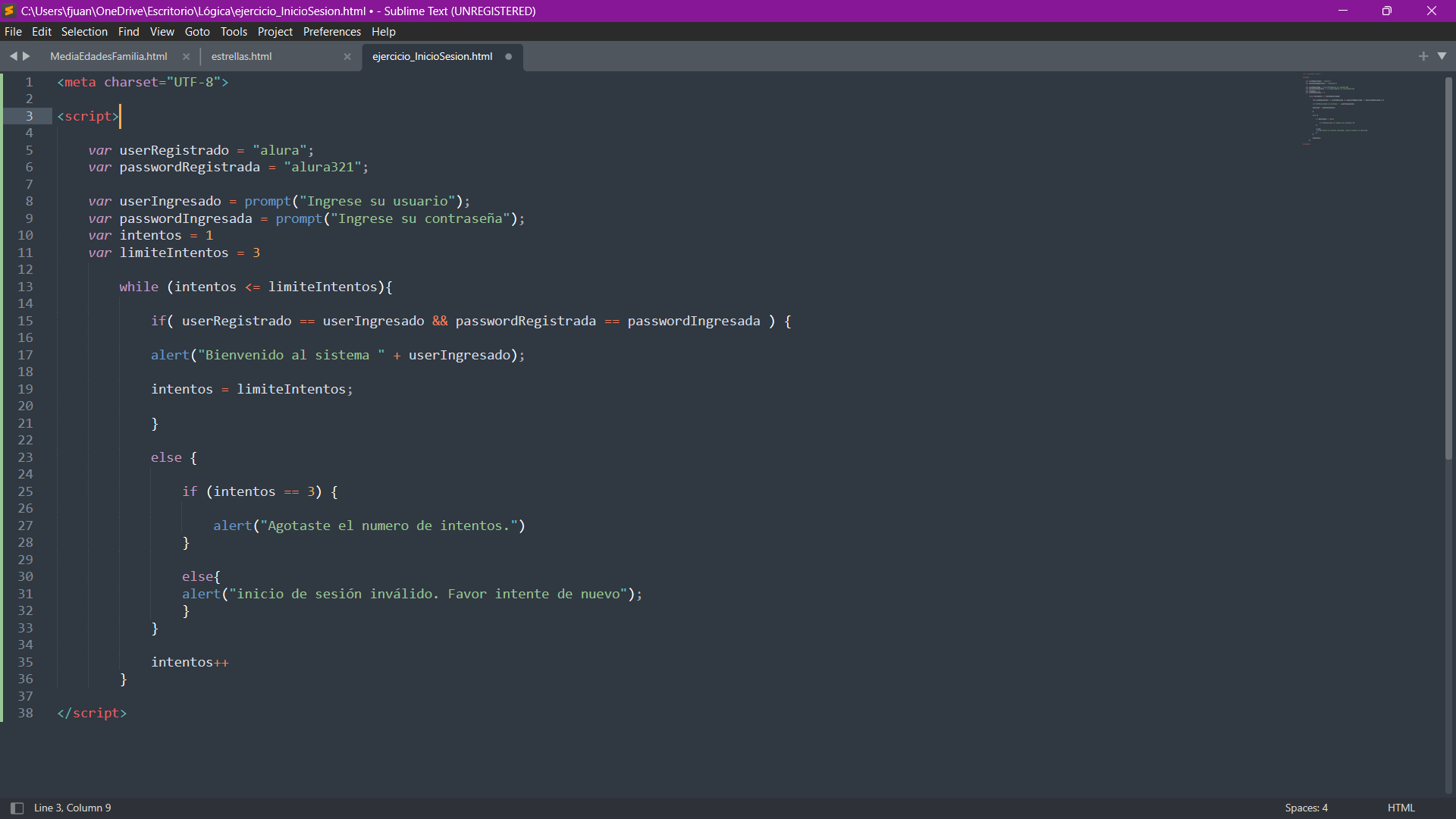This screenshot has width=1456, height=819.
Task: Go to previous tab with left arrow
Action: [x=13, y=56]
